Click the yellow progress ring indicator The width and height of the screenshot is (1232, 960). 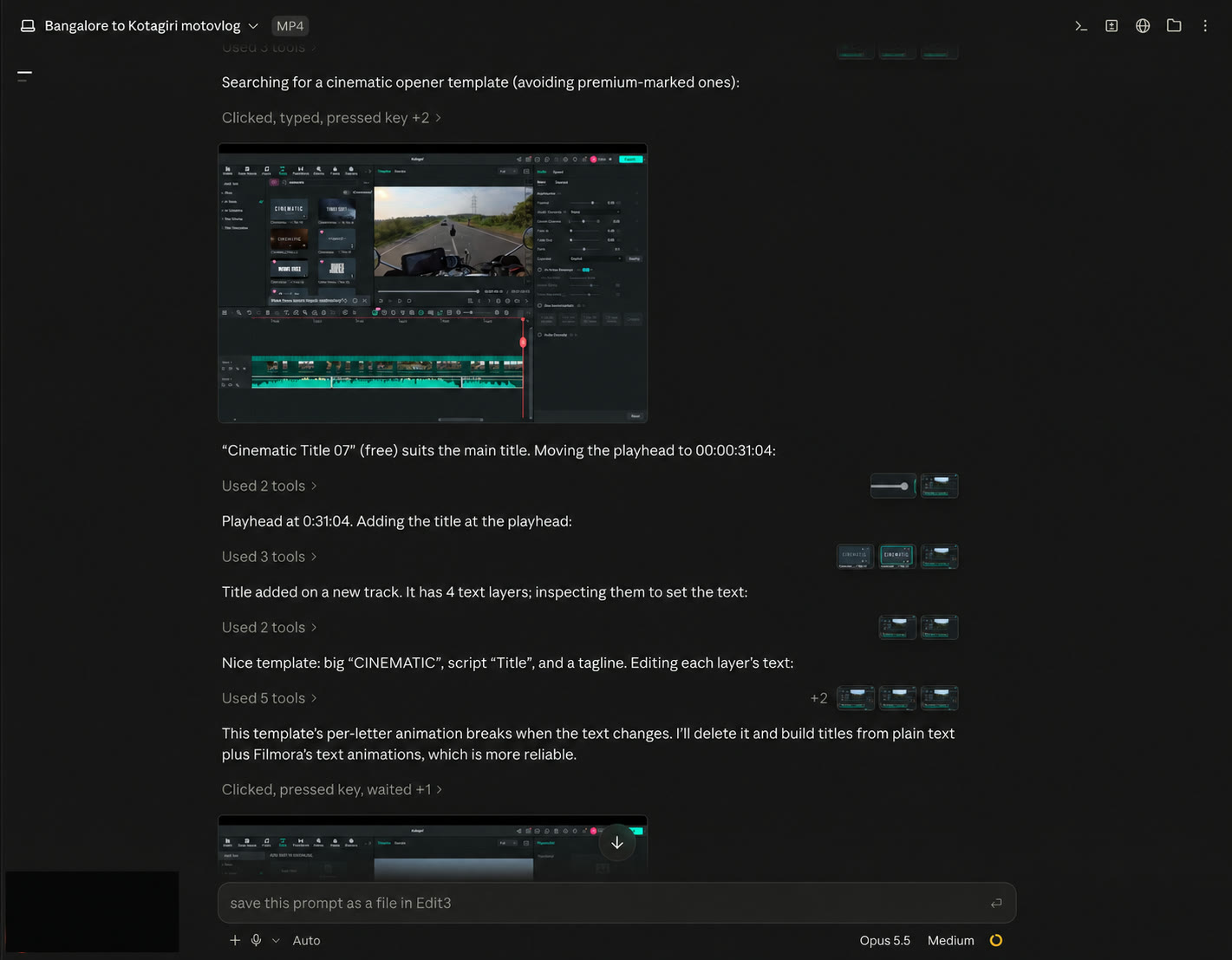pos(996,940)
